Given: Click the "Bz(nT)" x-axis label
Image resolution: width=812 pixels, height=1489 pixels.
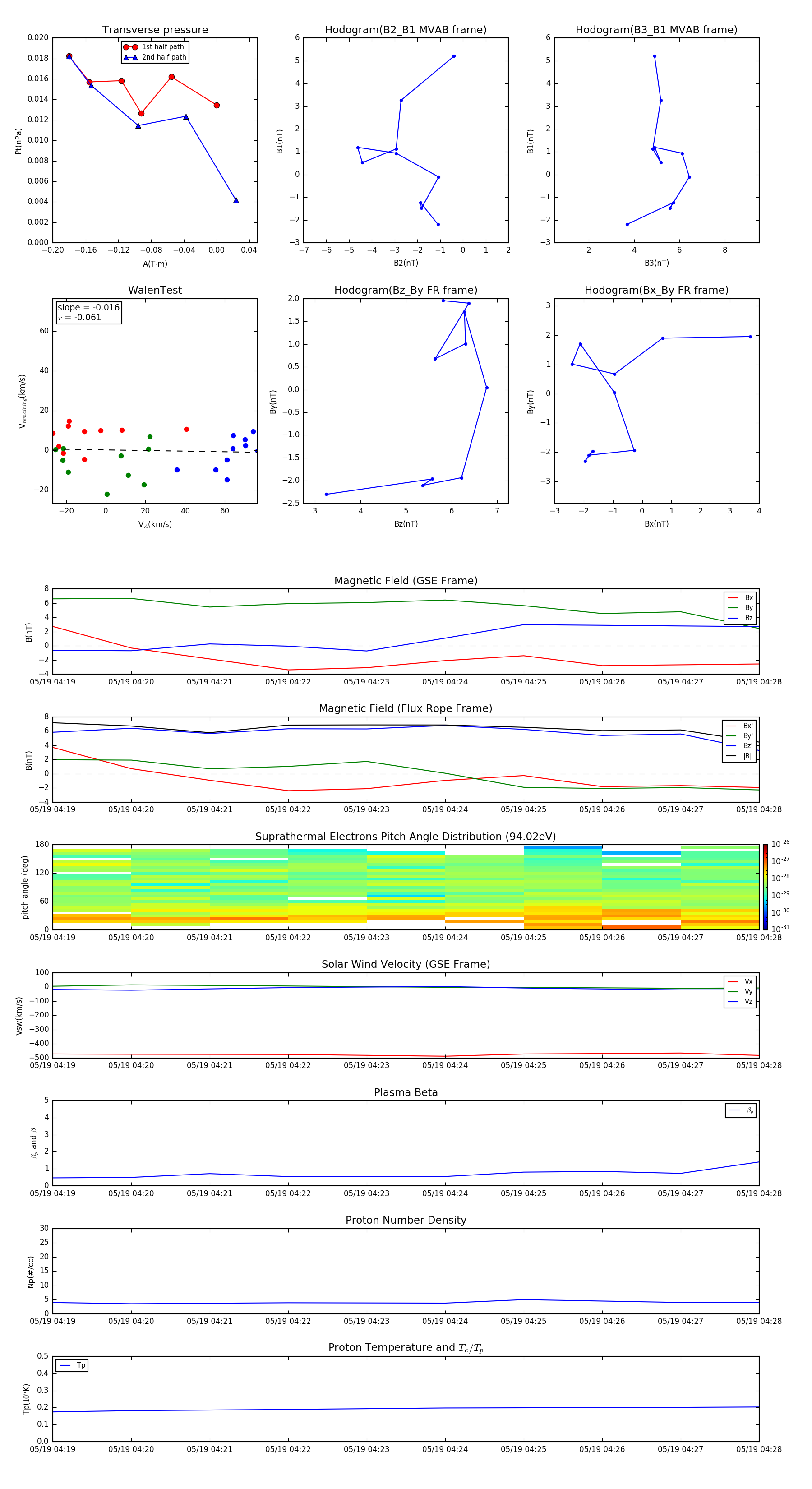Looking at the screenshot, I should pyautogui.click(x=406, y=524).
